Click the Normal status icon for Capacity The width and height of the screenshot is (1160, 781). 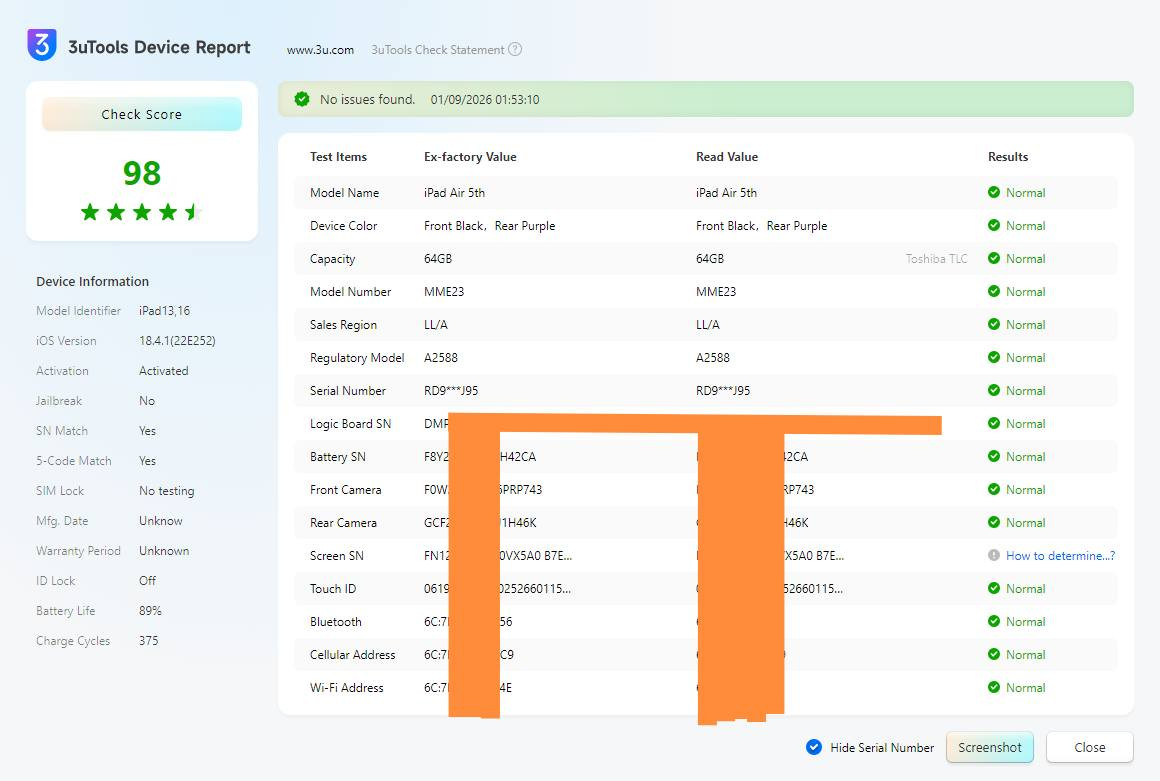993,259
